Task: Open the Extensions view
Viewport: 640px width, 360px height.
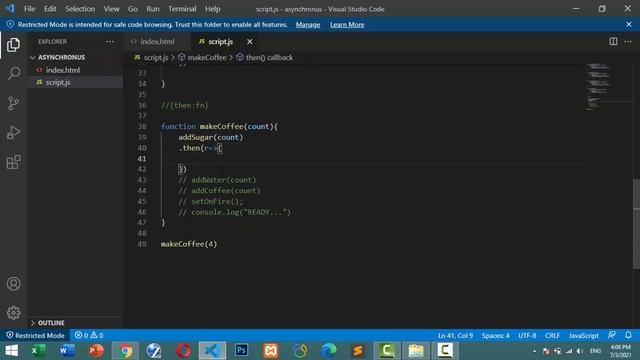Action: [x=13, y=162]
